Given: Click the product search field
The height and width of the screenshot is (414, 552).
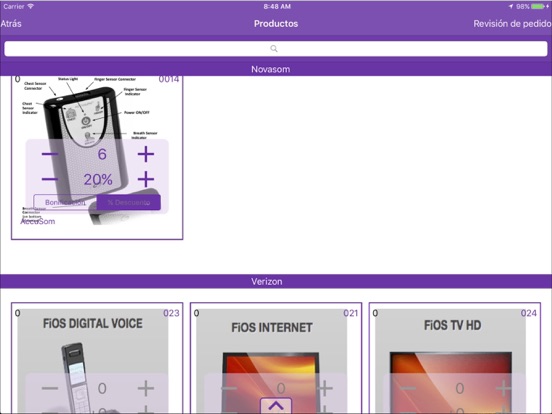Looking at the screenshot, I should pos(276,49).
